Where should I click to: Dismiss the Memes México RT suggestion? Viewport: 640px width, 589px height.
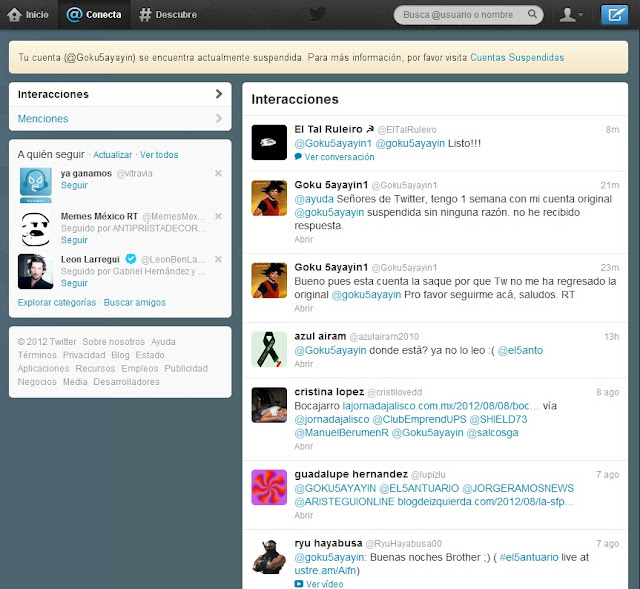(x=218, y=216)
